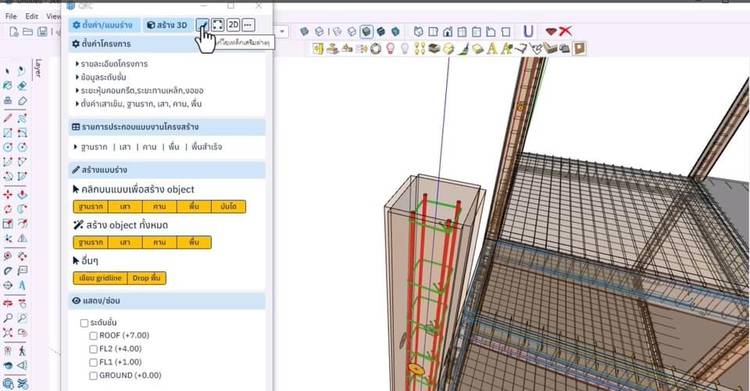Viewport: 750px width, 391px height.
Task: Toggle the FL1 (+1.00) checkbox
Action: point(93,363)
